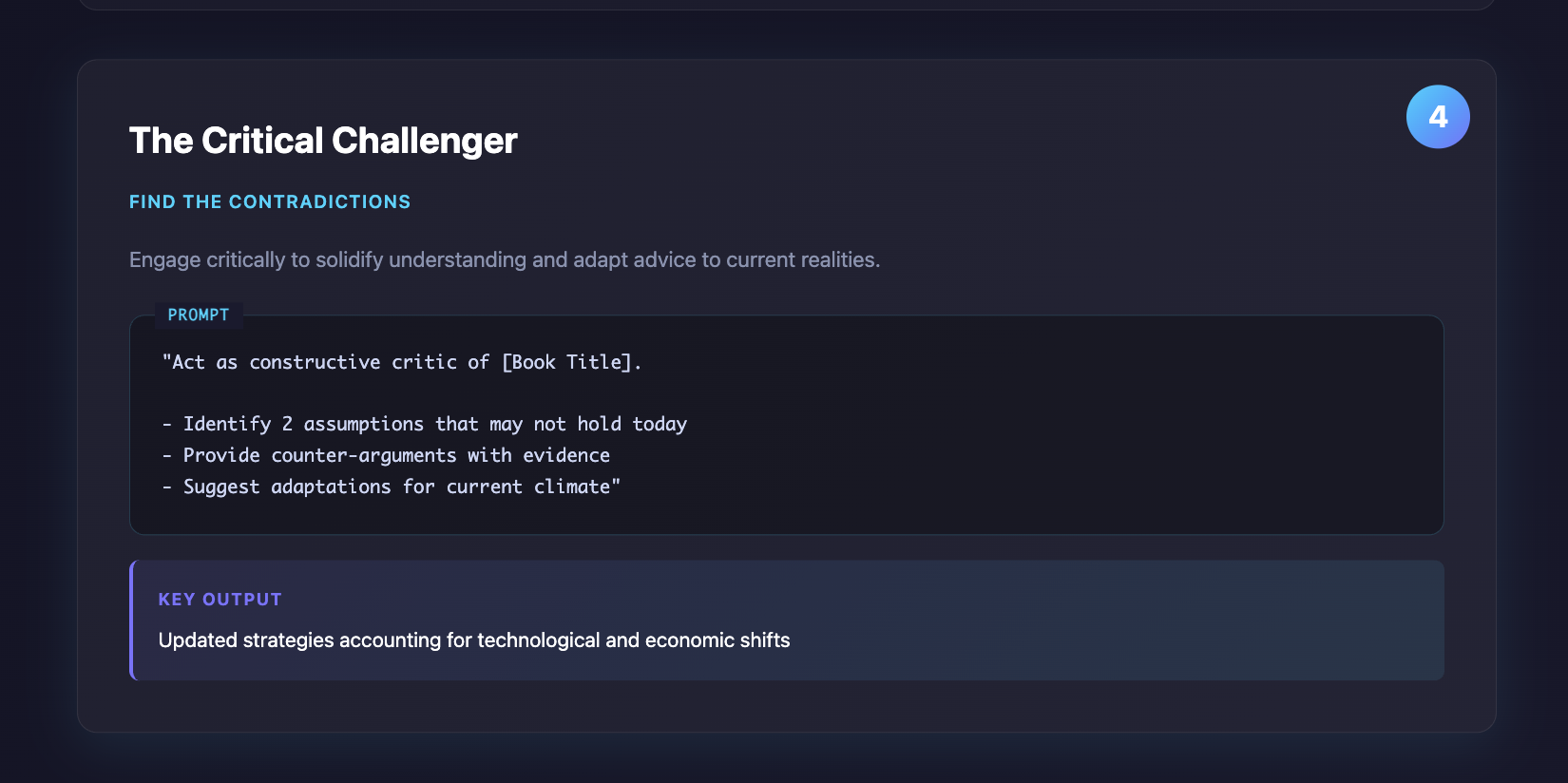This screenshot has width=1568, height=783.
Task: Click the "Engage critically" description sentence
Action: tap(504, 259)
